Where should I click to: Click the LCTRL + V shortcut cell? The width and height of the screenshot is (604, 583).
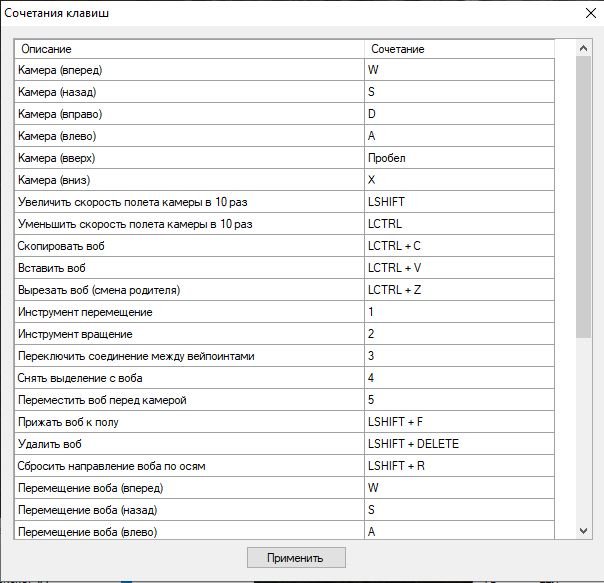pos(459,268)
